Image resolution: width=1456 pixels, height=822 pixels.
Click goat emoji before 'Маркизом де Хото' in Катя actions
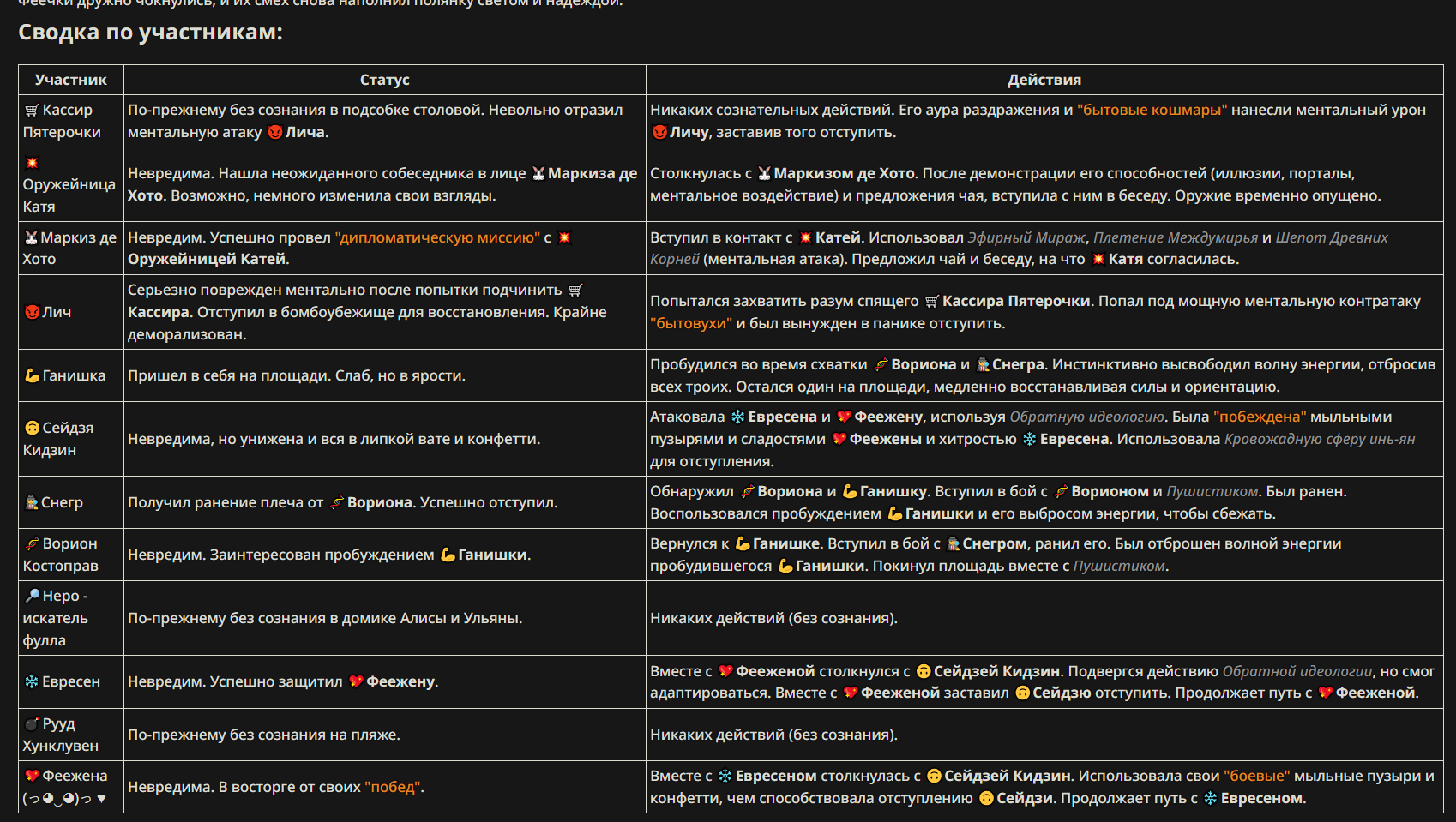click(764, 173)
